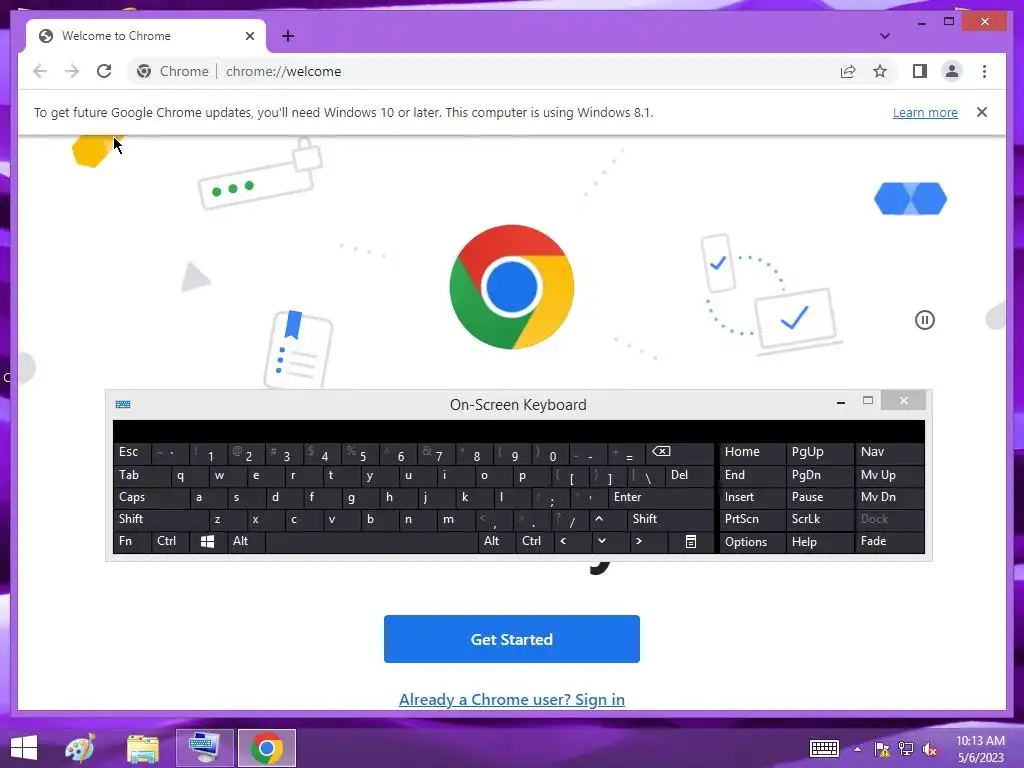Pause the welcome page animation
This screenshot has width=1024, height=768.
[x=925, y=320]
